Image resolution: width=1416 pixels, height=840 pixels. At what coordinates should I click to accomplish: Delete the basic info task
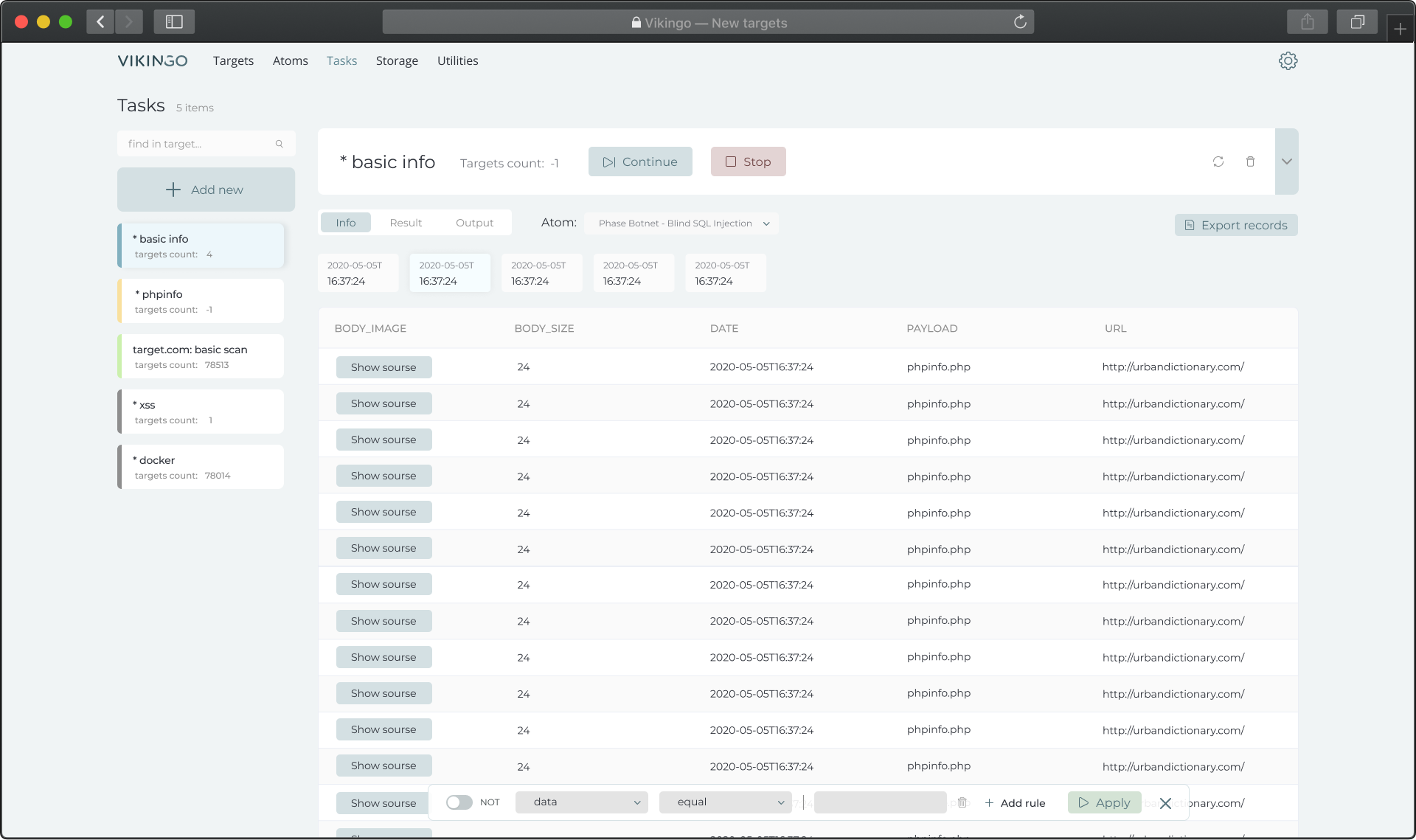tap(1250, 162)
